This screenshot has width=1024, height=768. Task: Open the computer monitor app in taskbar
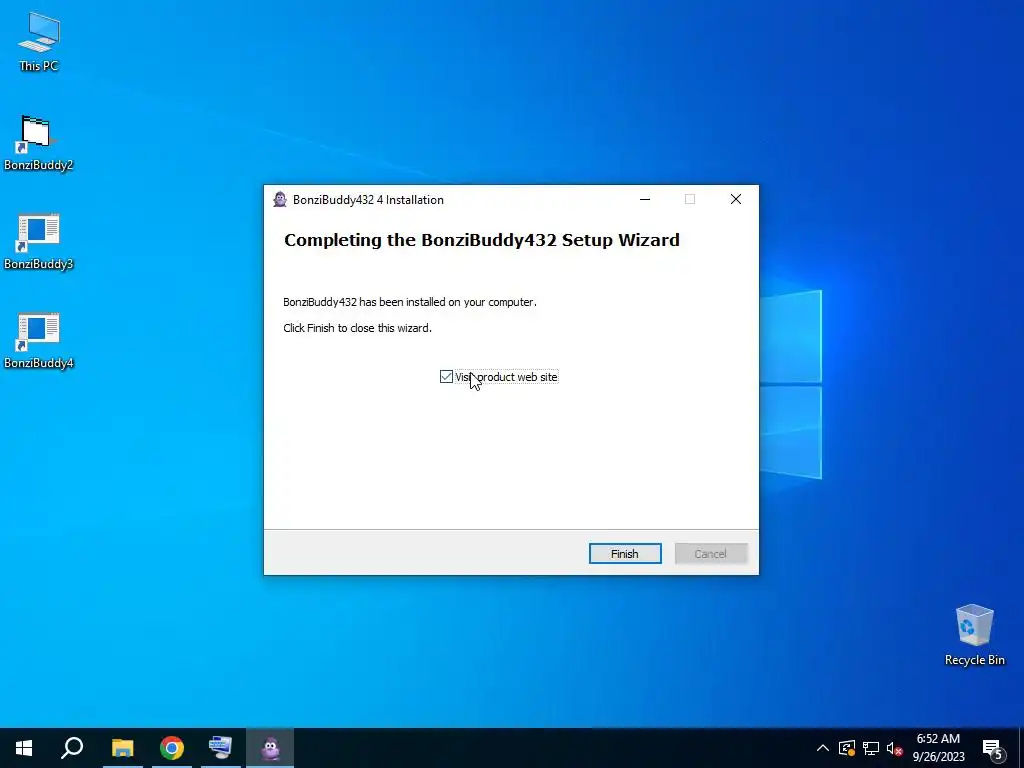(220, 748)
